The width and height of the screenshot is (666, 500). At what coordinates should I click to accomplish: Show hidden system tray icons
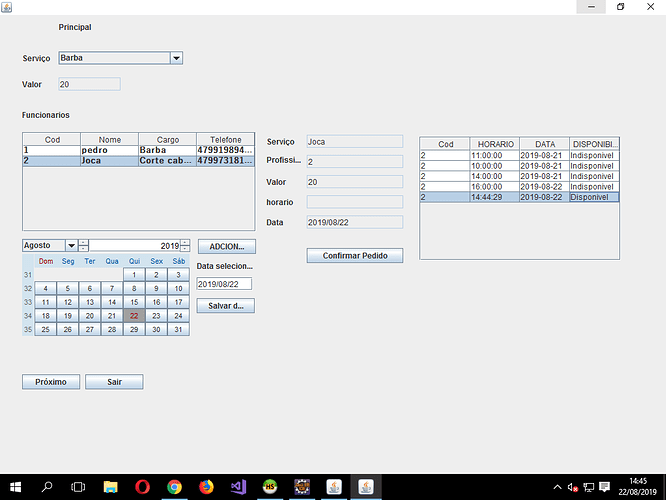tap(557, 487)
